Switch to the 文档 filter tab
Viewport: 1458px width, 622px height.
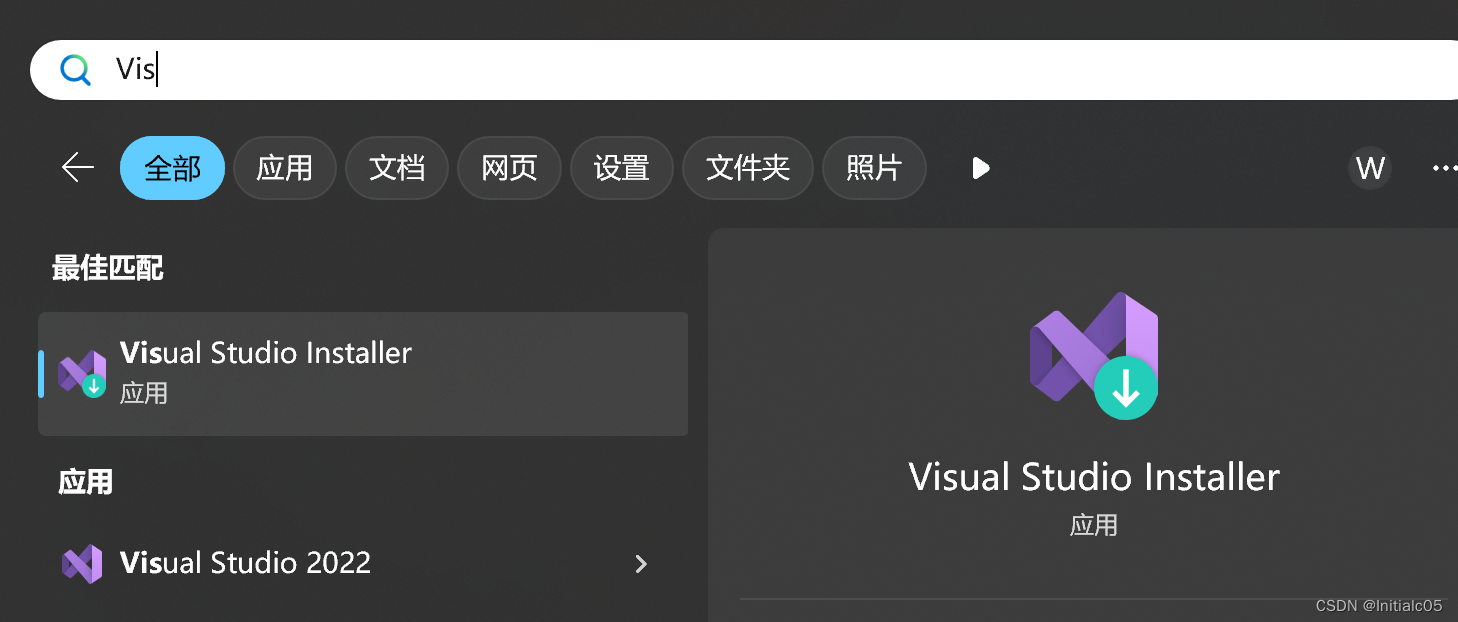[397, 168]
